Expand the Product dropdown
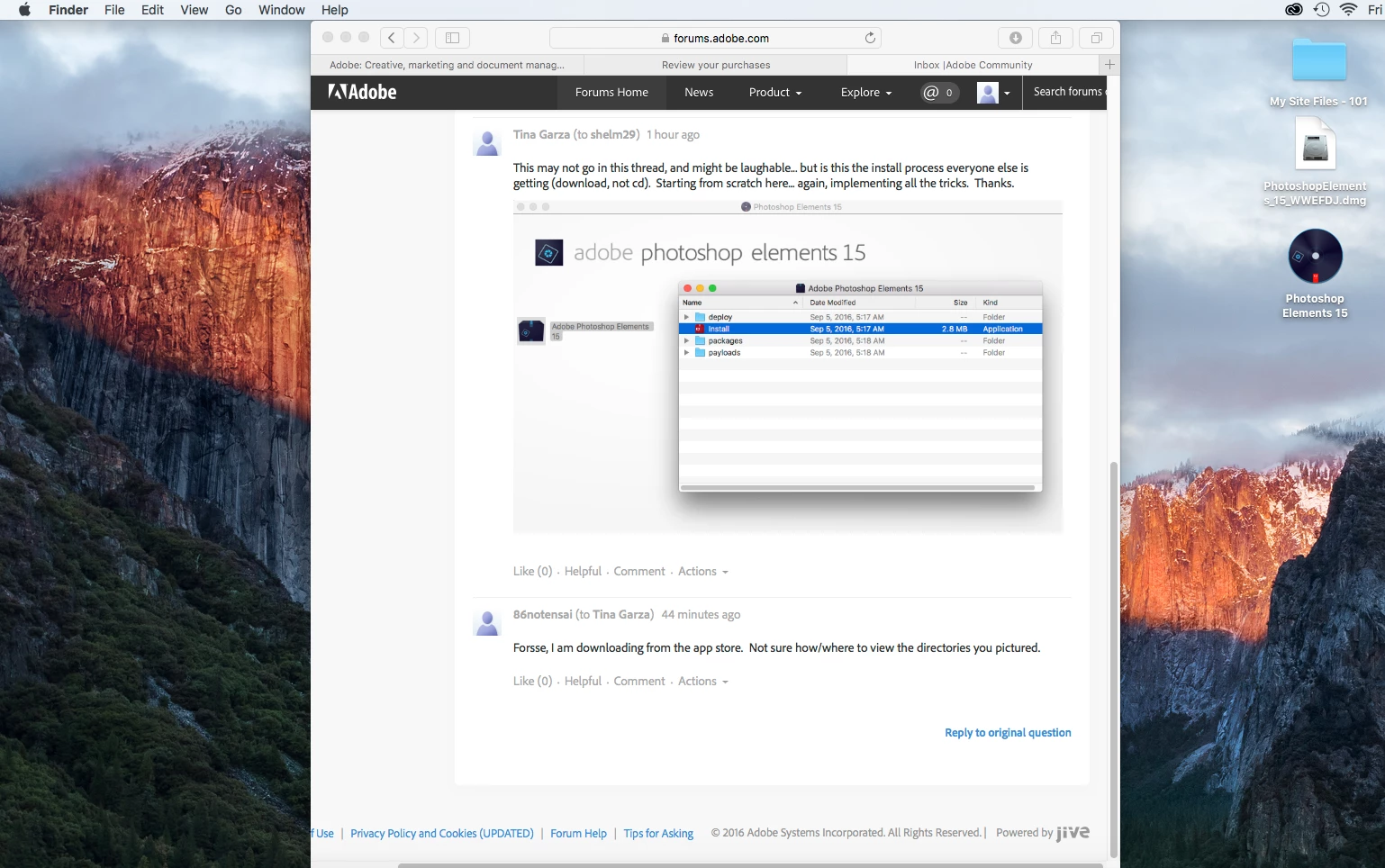 coord(774,92)
